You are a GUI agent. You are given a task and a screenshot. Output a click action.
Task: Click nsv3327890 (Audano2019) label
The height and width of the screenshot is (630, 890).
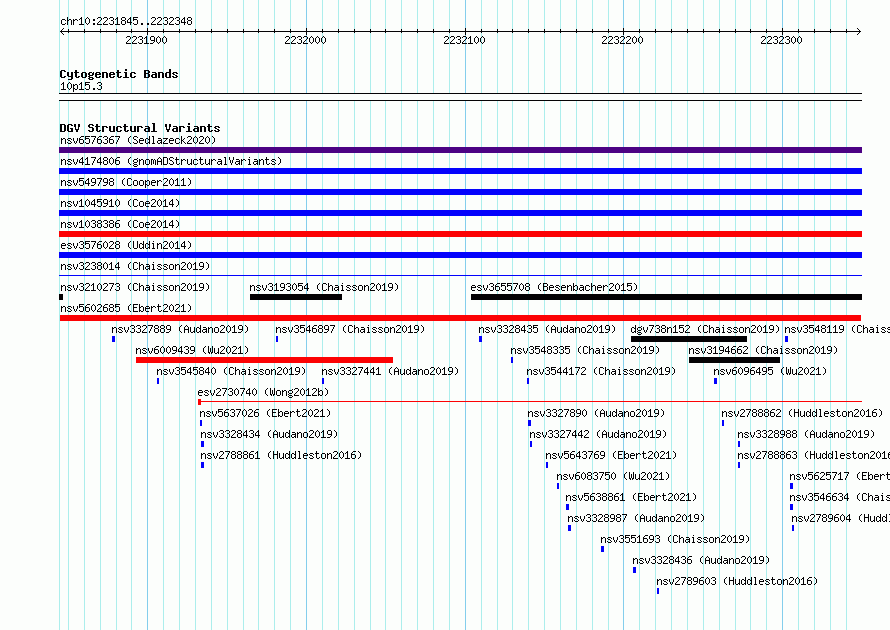[596, 413]
